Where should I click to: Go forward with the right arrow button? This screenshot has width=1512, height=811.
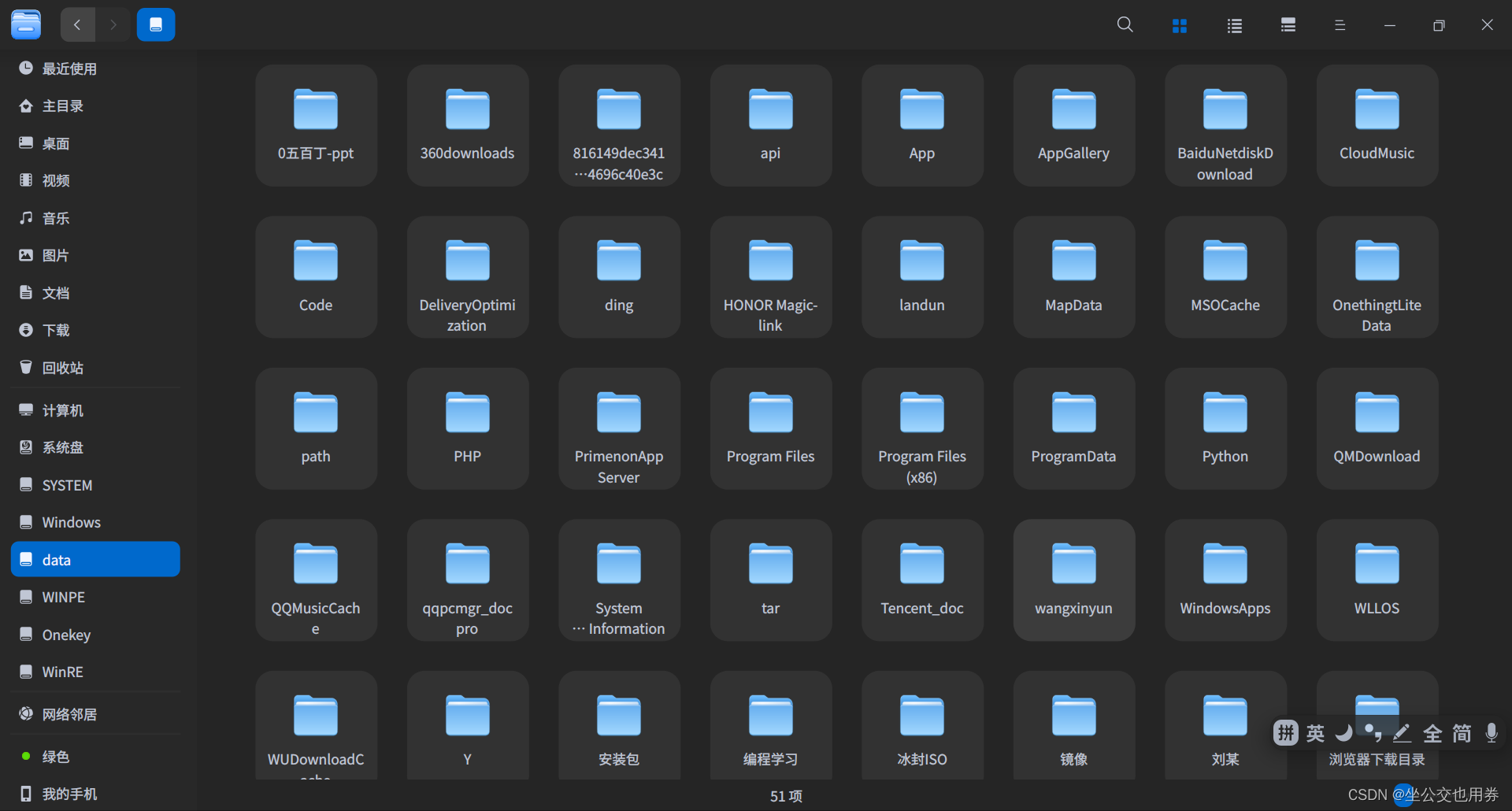113,25
